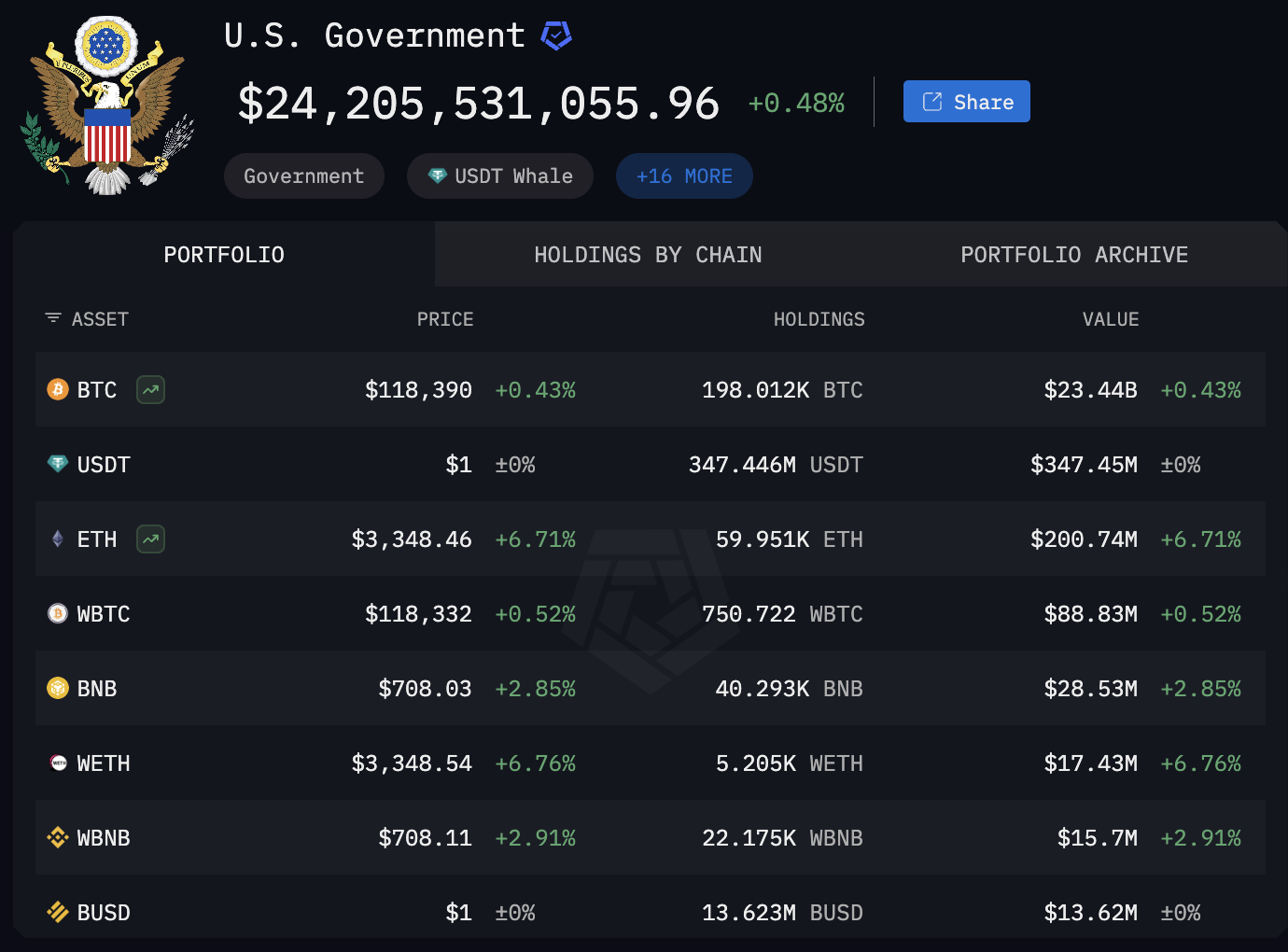
Task: Click the $347.45M USDT value
Action: pyautogui.click(x=1084, y=465)
